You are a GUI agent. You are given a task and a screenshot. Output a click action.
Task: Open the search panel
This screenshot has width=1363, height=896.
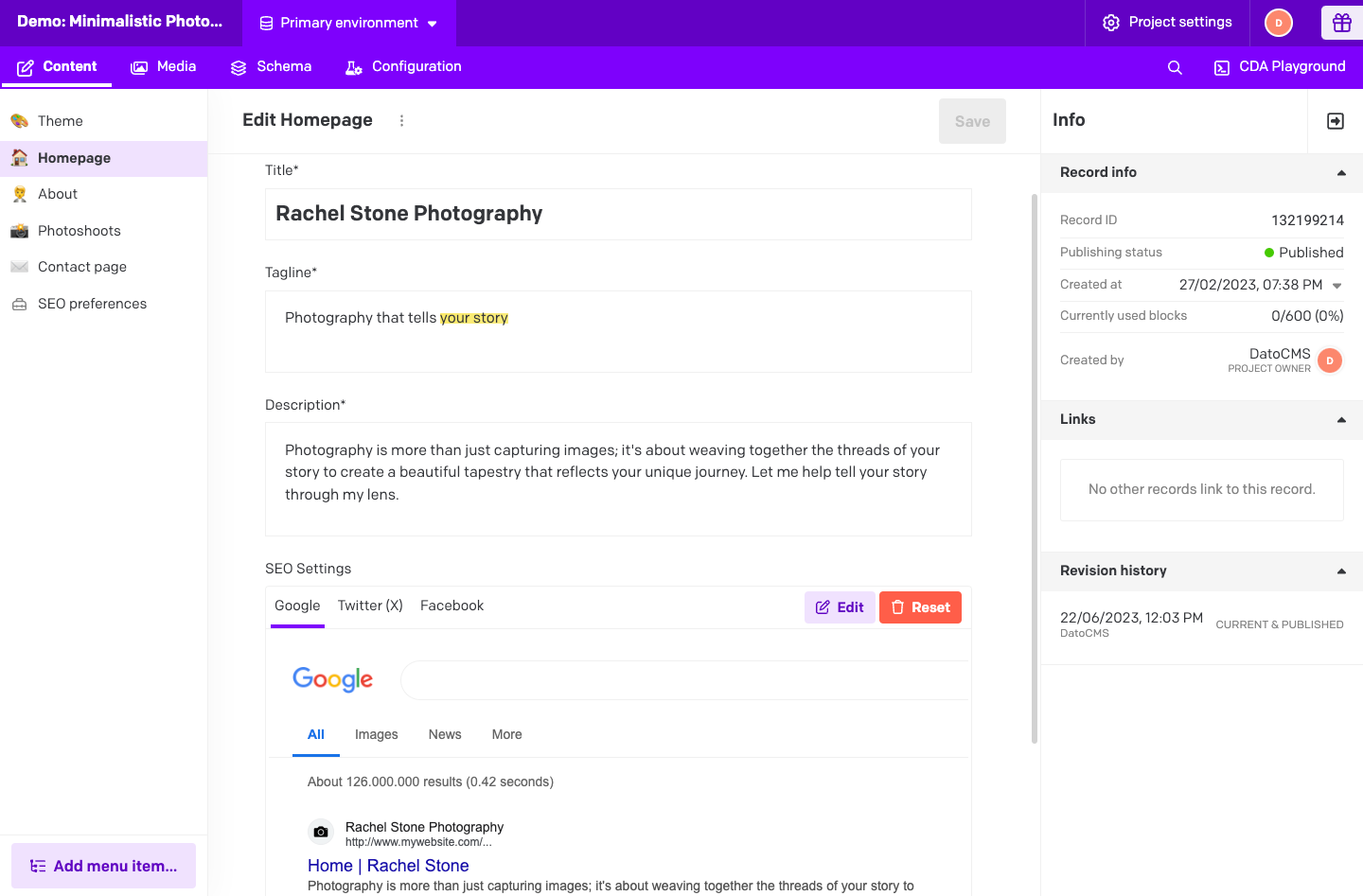pos(1174,67)
